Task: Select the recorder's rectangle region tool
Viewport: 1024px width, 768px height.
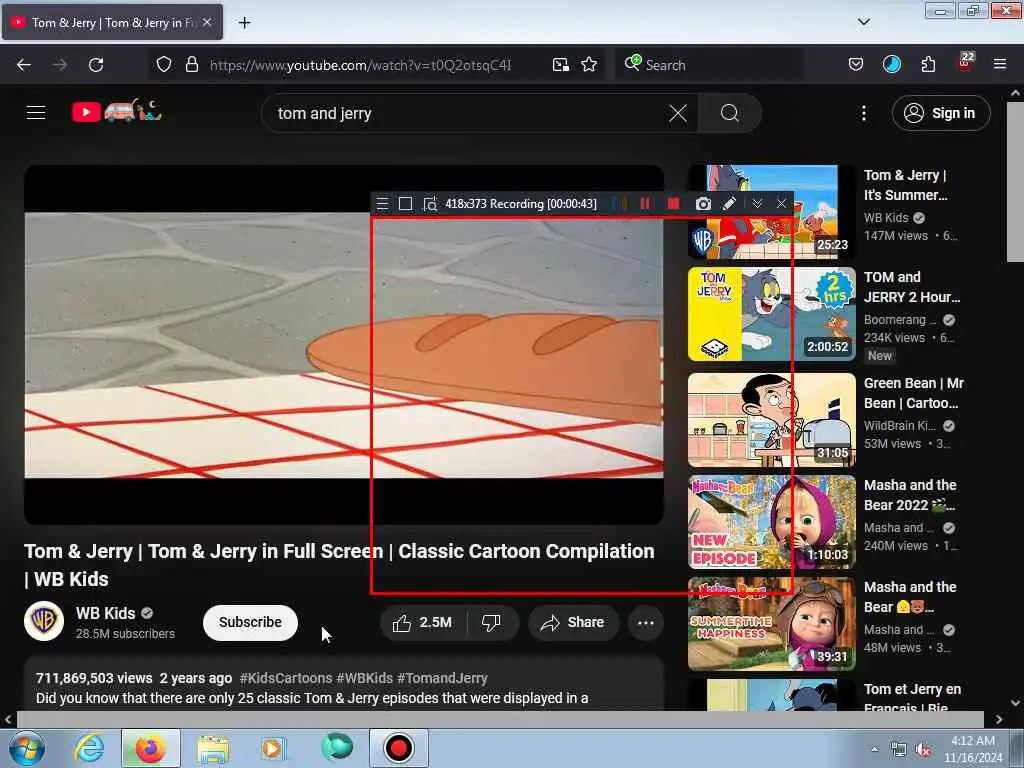Action: 406,204
